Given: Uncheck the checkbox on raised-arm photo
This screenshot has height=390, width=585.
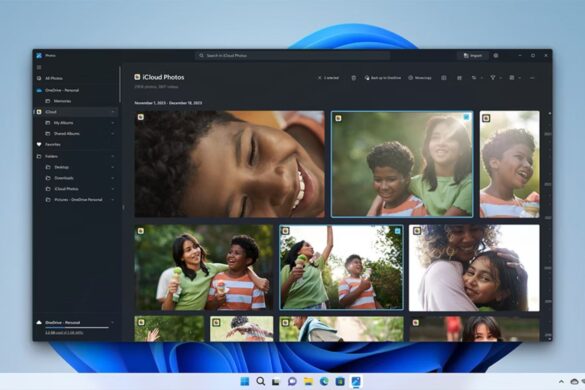Looking at the screenshot, I should [398, 231].
